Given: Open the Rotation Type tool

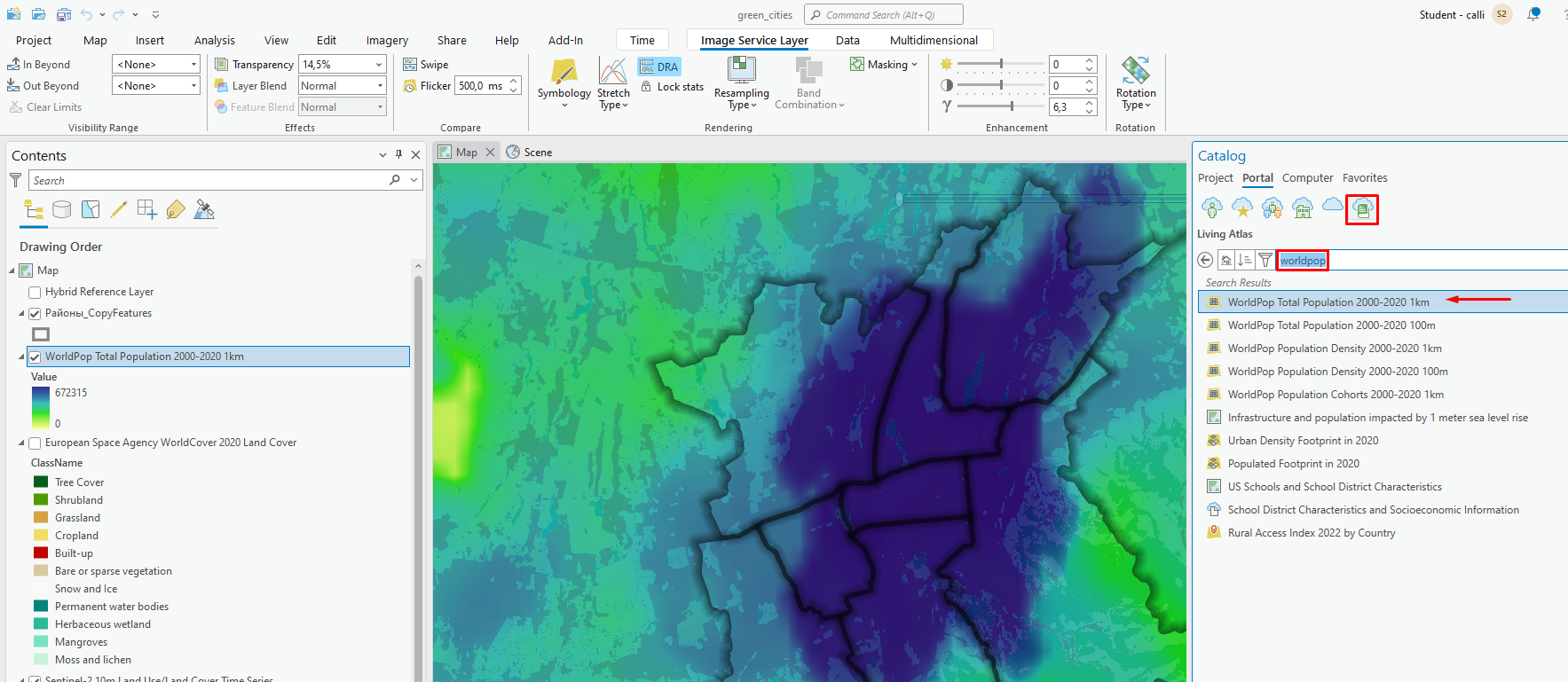Looking at the screenshot, I should (x=1135, y=84).
